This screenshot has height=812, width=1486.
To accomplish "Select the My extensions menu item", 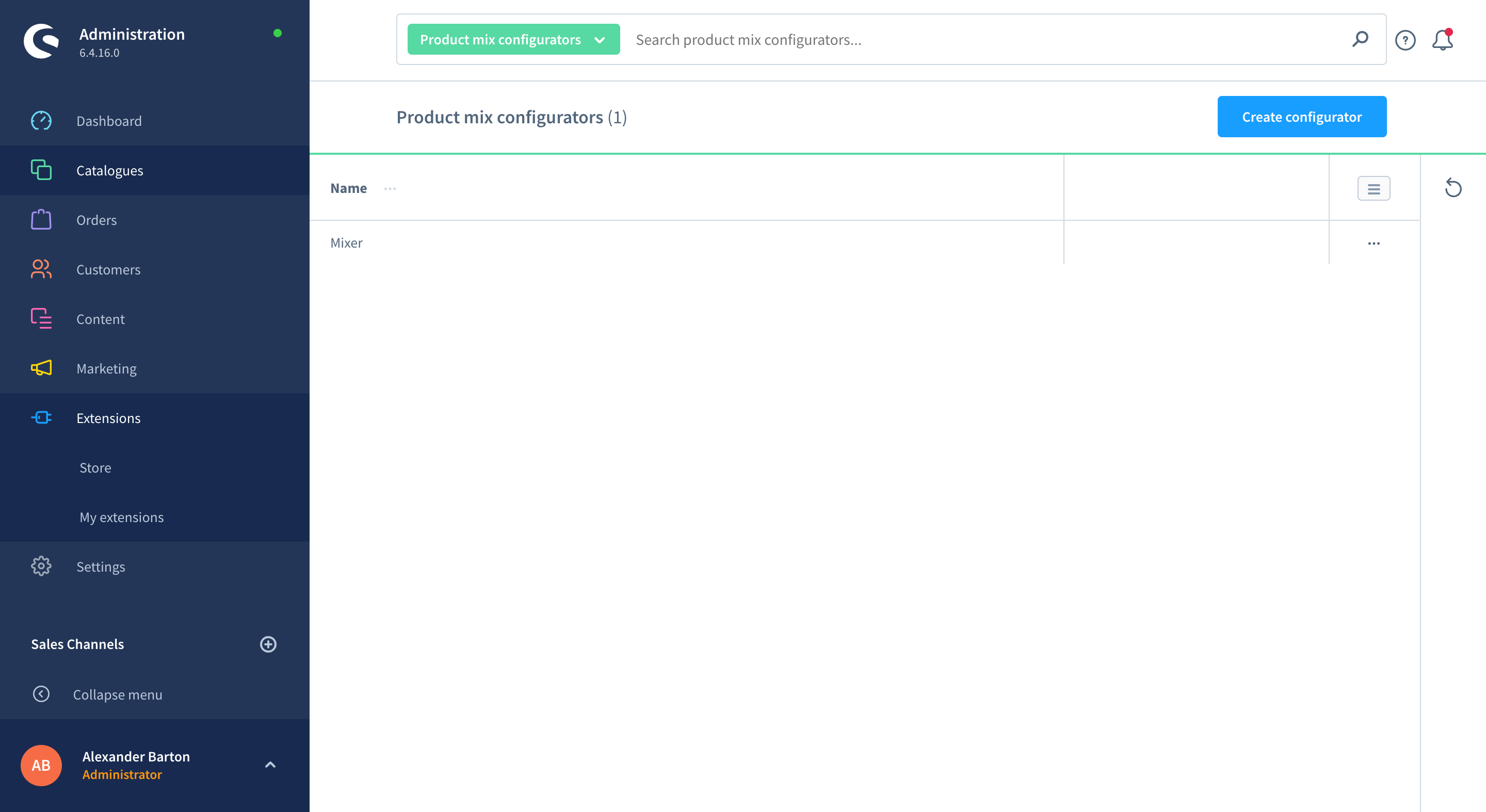I will [x=121, y=517].
